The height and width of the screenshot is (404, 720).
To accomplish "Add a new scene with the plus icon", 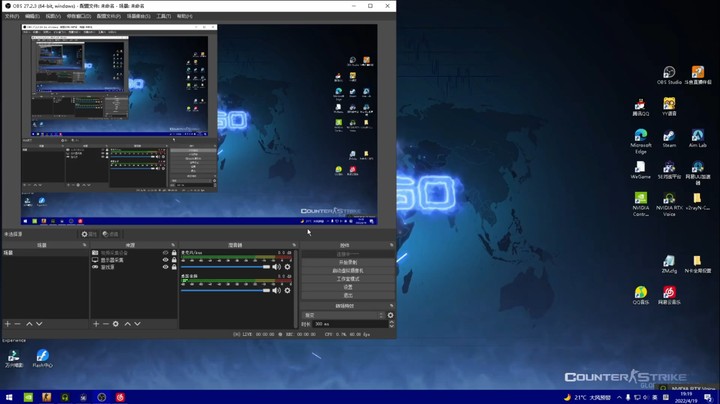I will pyautogui.click(x=7, y=324).
